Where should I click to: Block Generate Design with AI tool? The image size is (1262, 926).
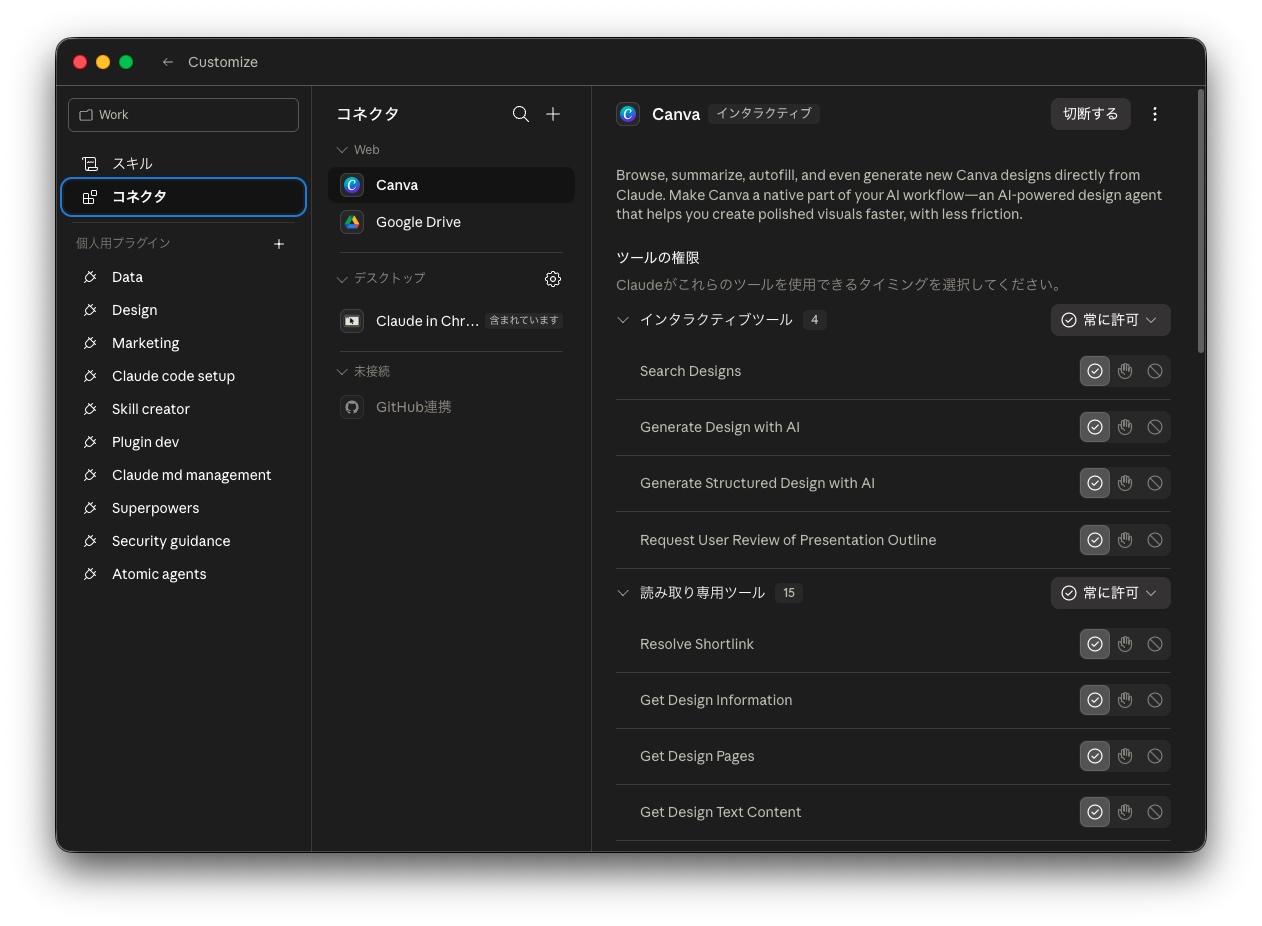(x=1155, y=427)
